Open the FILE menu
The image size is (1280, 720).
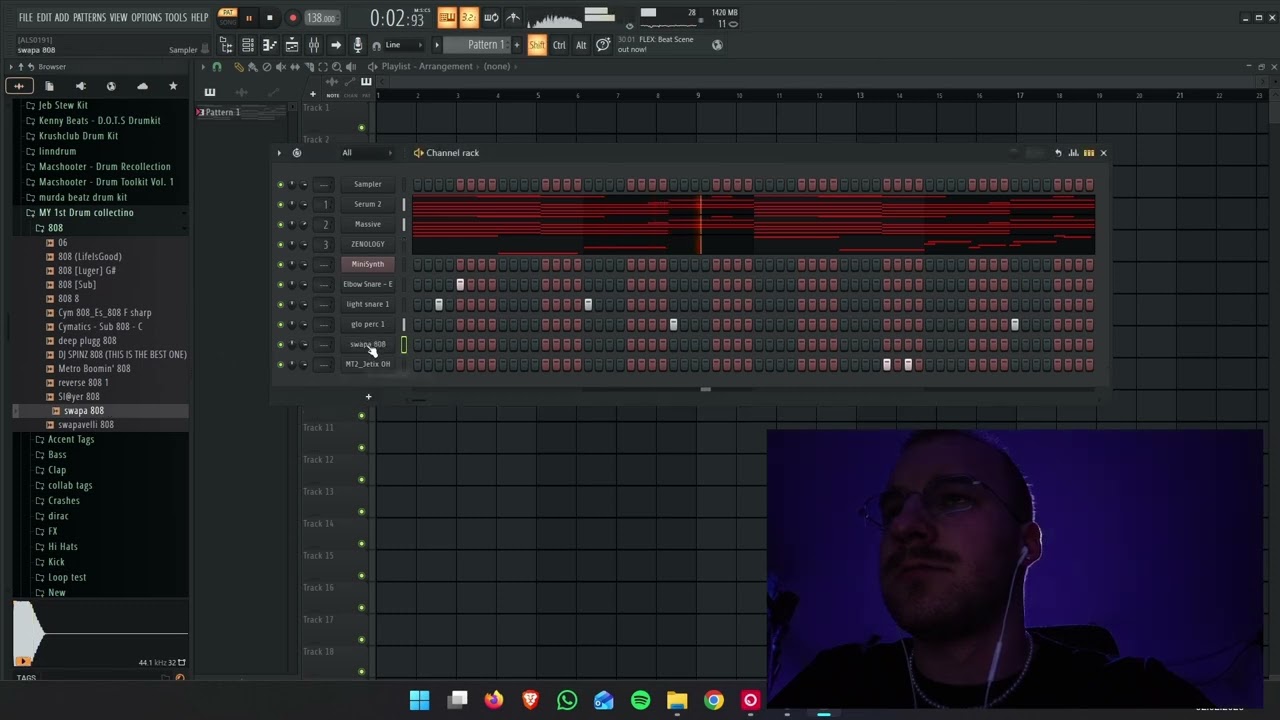pos(25,17)
